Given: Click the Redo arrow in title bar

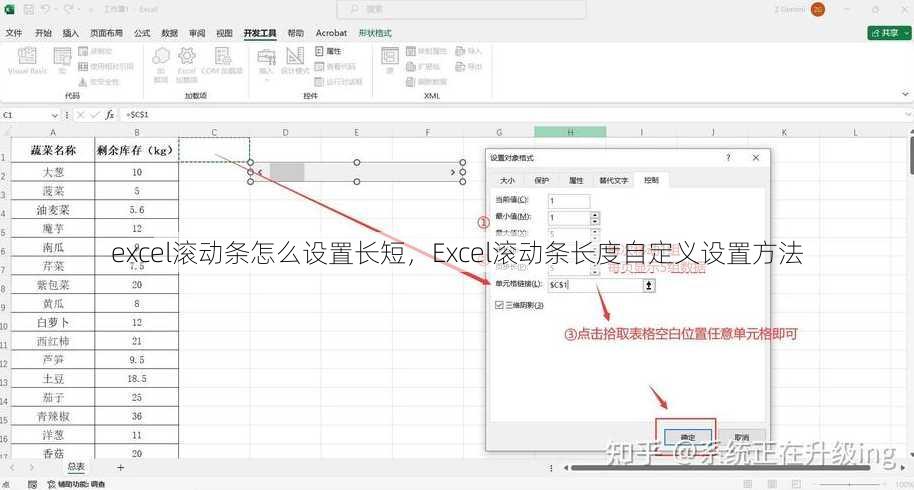Looking at the screenshot, I should [x=69, y=9].
